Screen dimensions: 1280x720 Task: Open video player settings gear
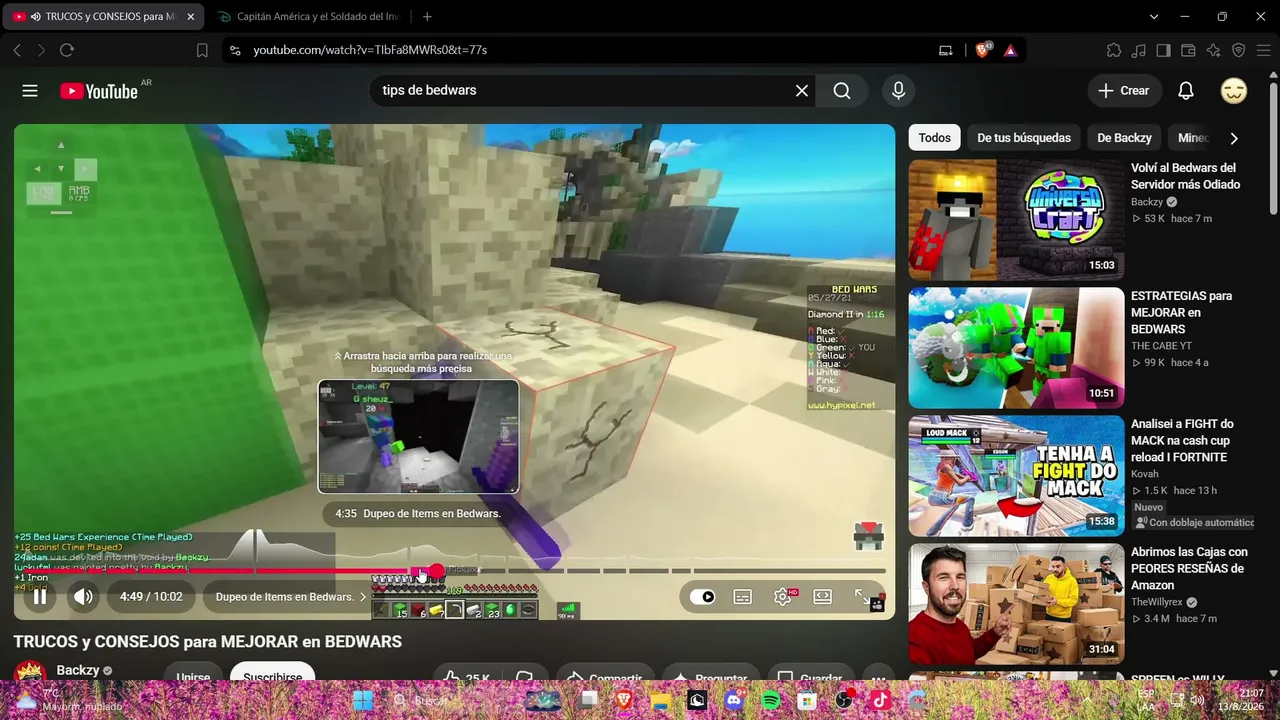point(783,597)
